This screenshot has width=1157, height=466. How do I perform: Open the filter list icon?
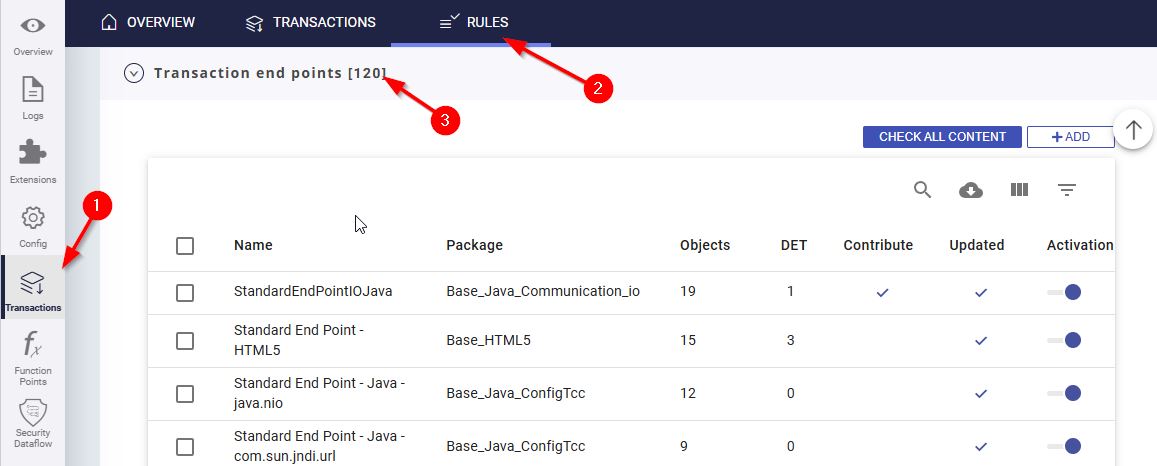pyautogui.click(x=1067, y=190)
